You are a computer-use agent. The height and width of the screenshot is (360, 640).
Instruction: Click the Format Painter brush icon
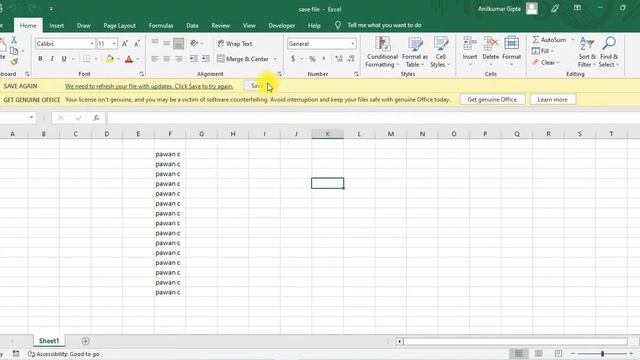pyautogui.click(x=14, y=62)
